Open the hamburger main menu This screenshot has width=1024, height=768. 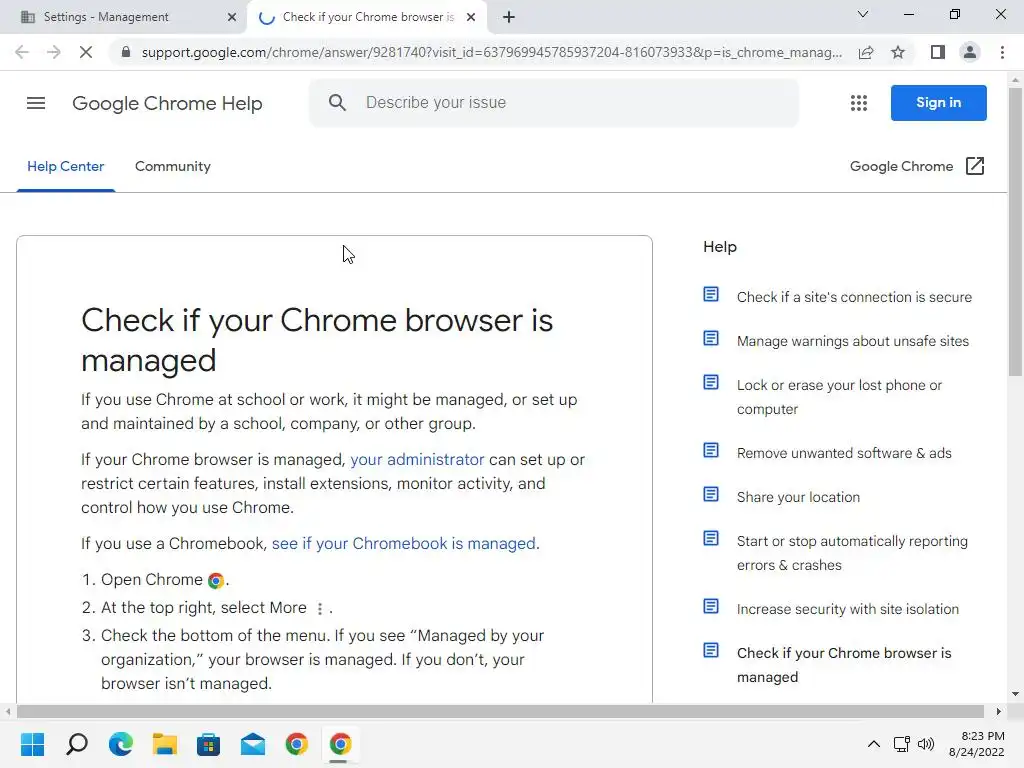coord(36,103)
